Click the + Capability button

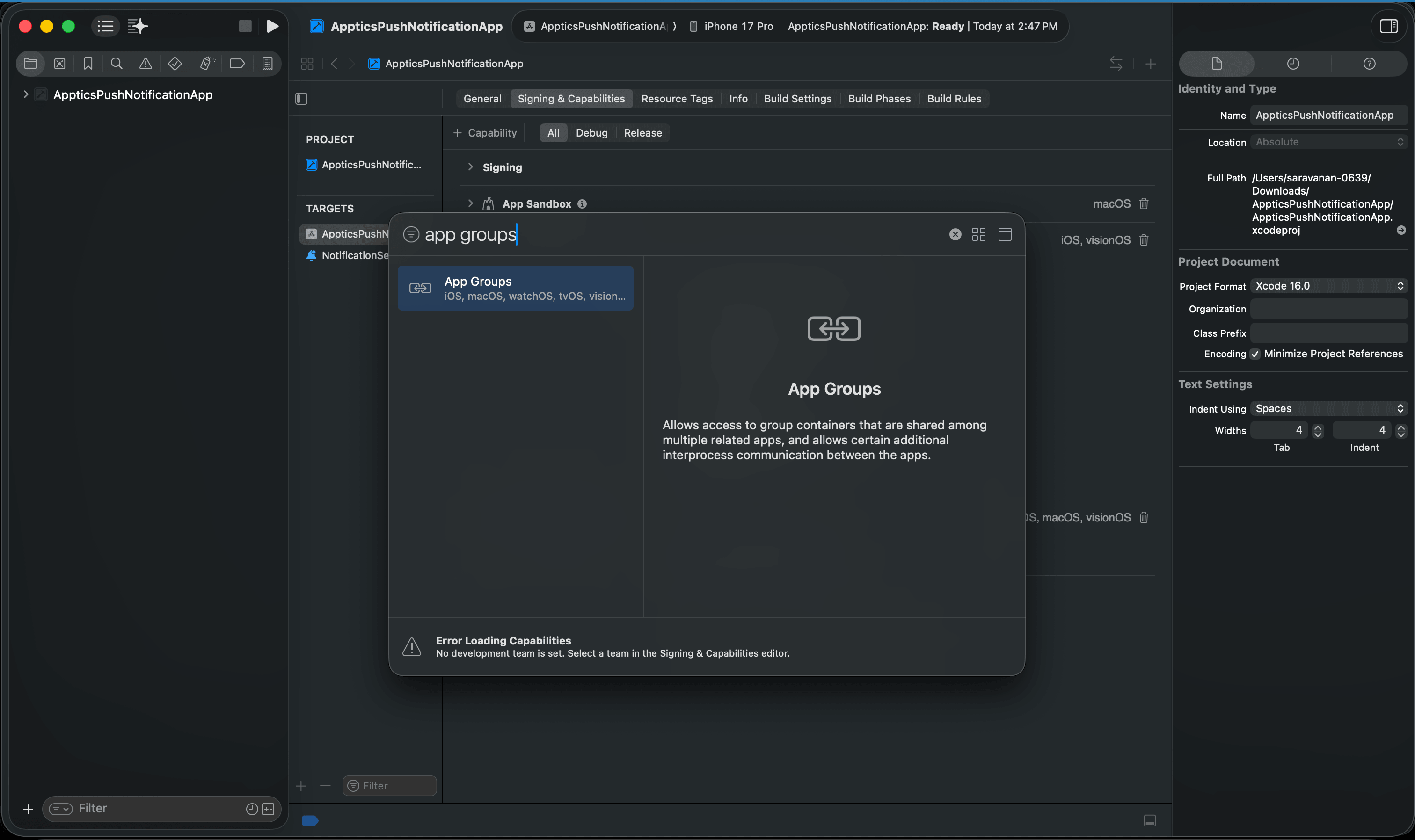[485, 133]
